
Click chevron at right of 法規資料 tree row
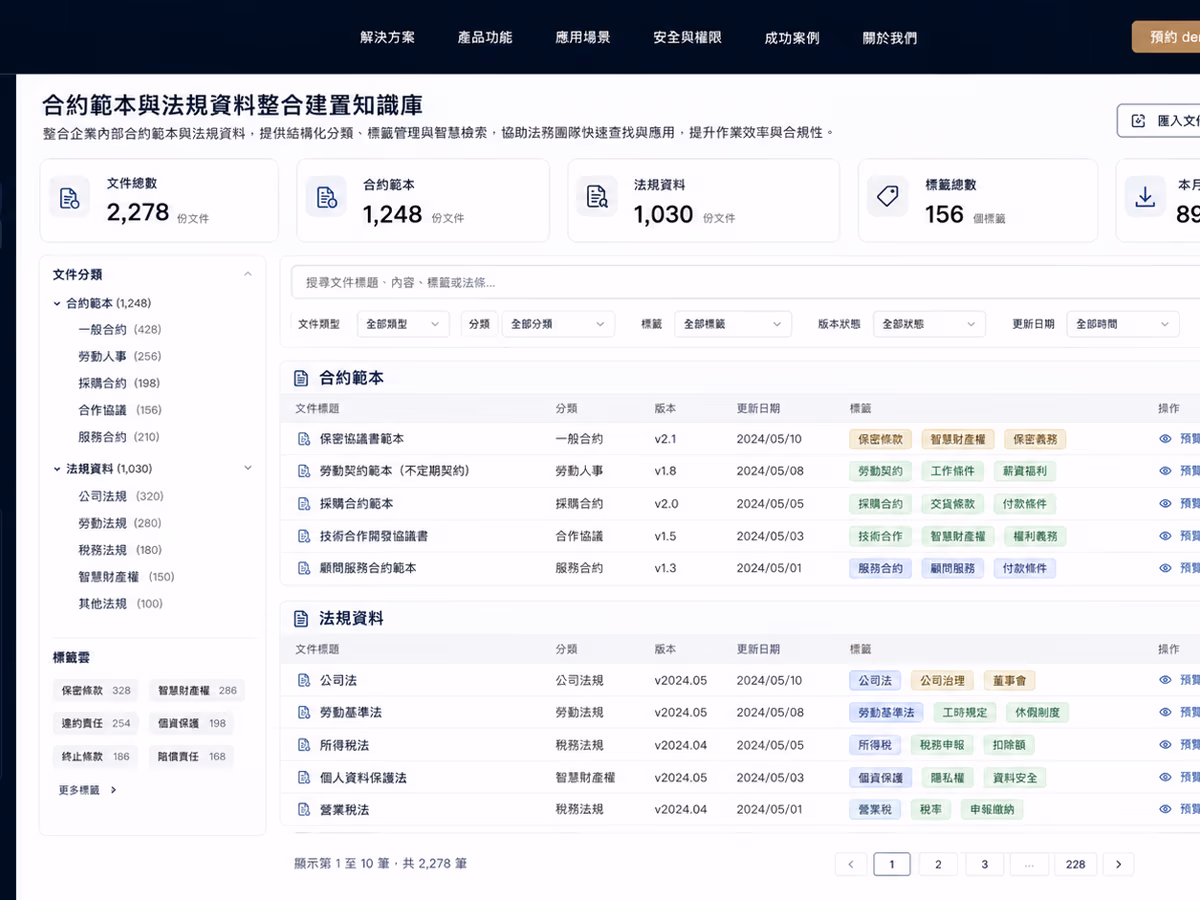(248, 468)
